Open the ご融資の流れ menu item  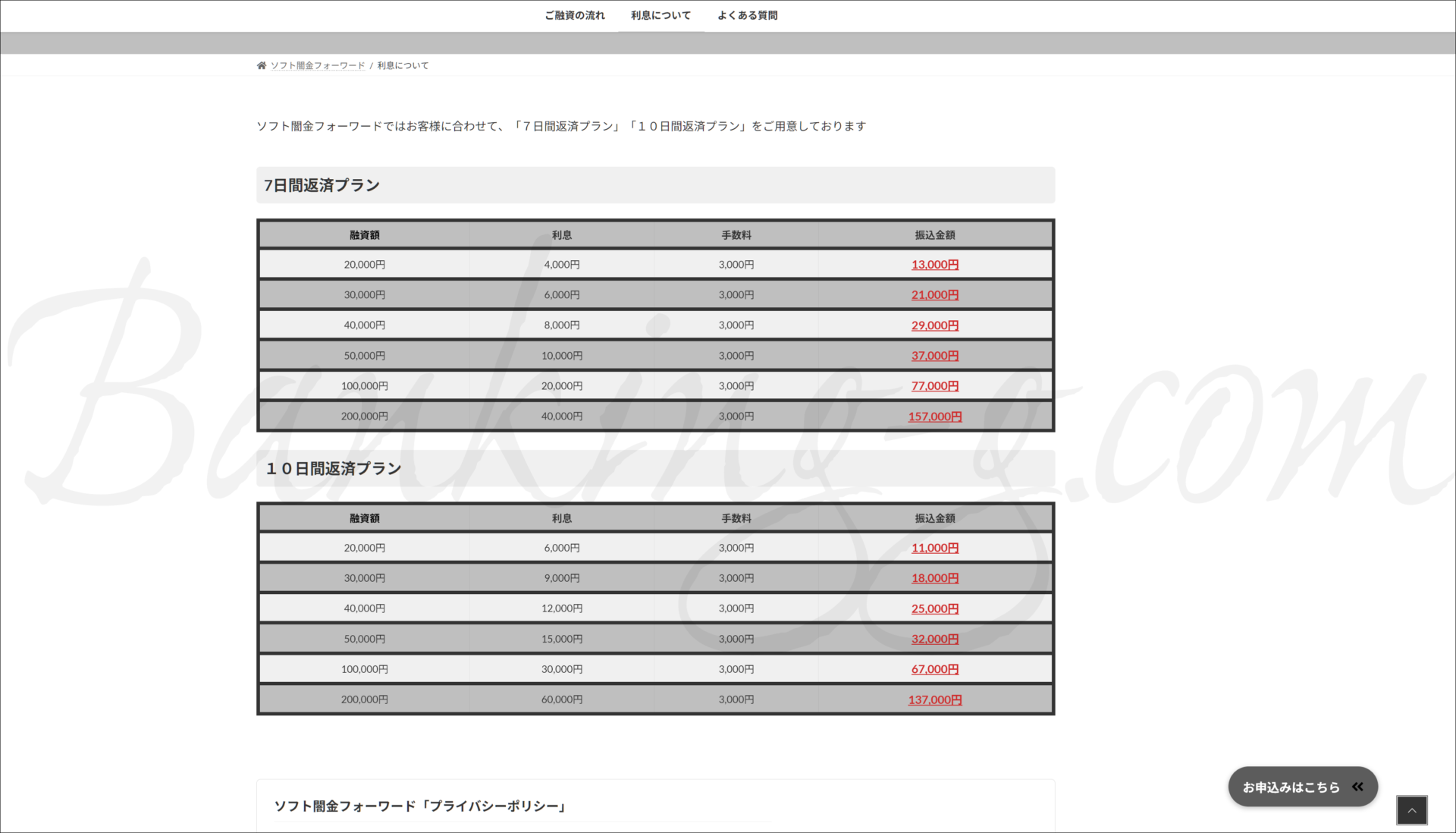[x=575, y=15]
